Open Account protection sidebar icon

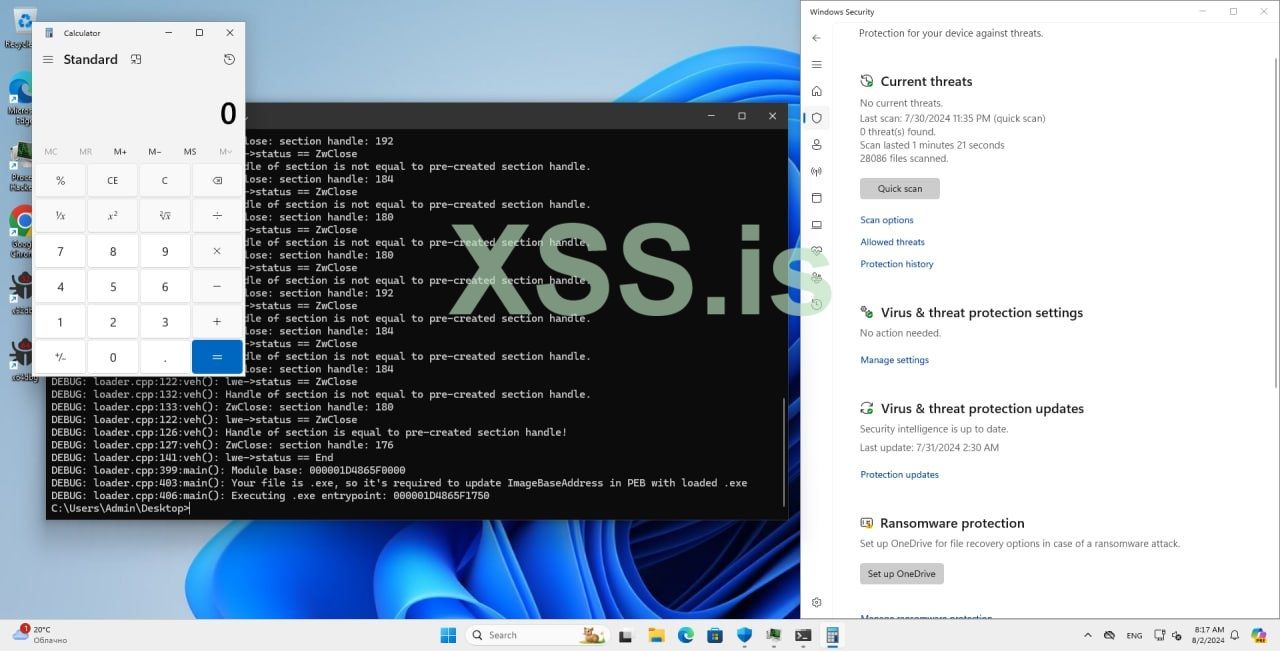click(816, 145)
